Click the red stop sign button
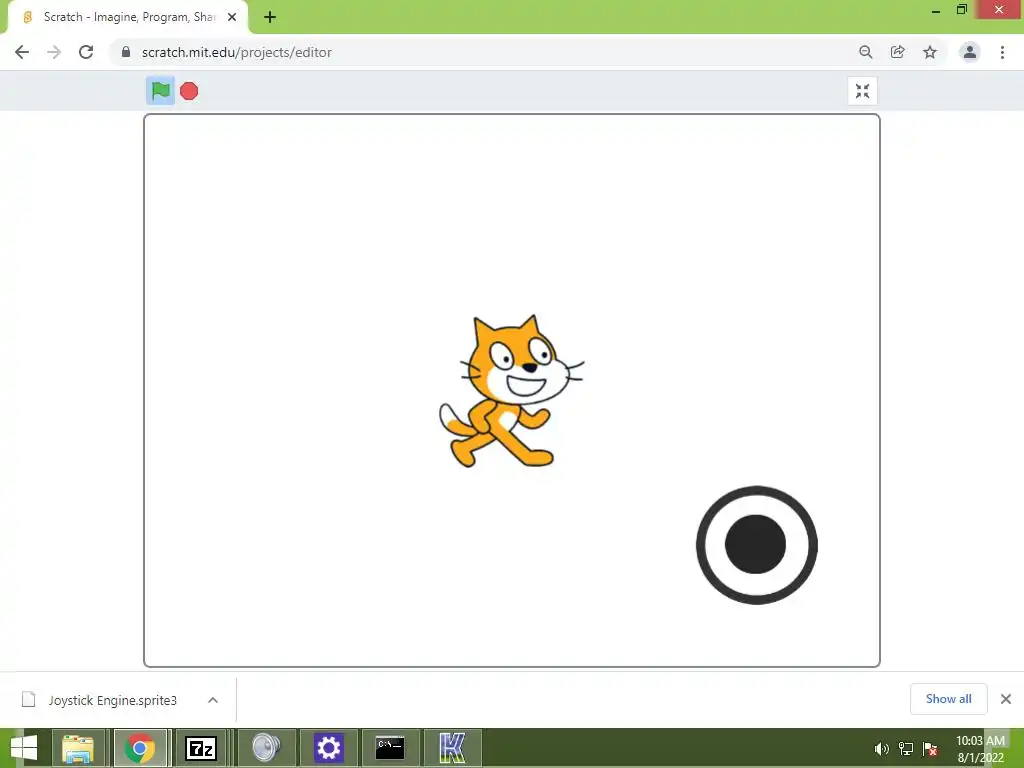The height and width of the screenshot is (768, 1024). point(189,91)
